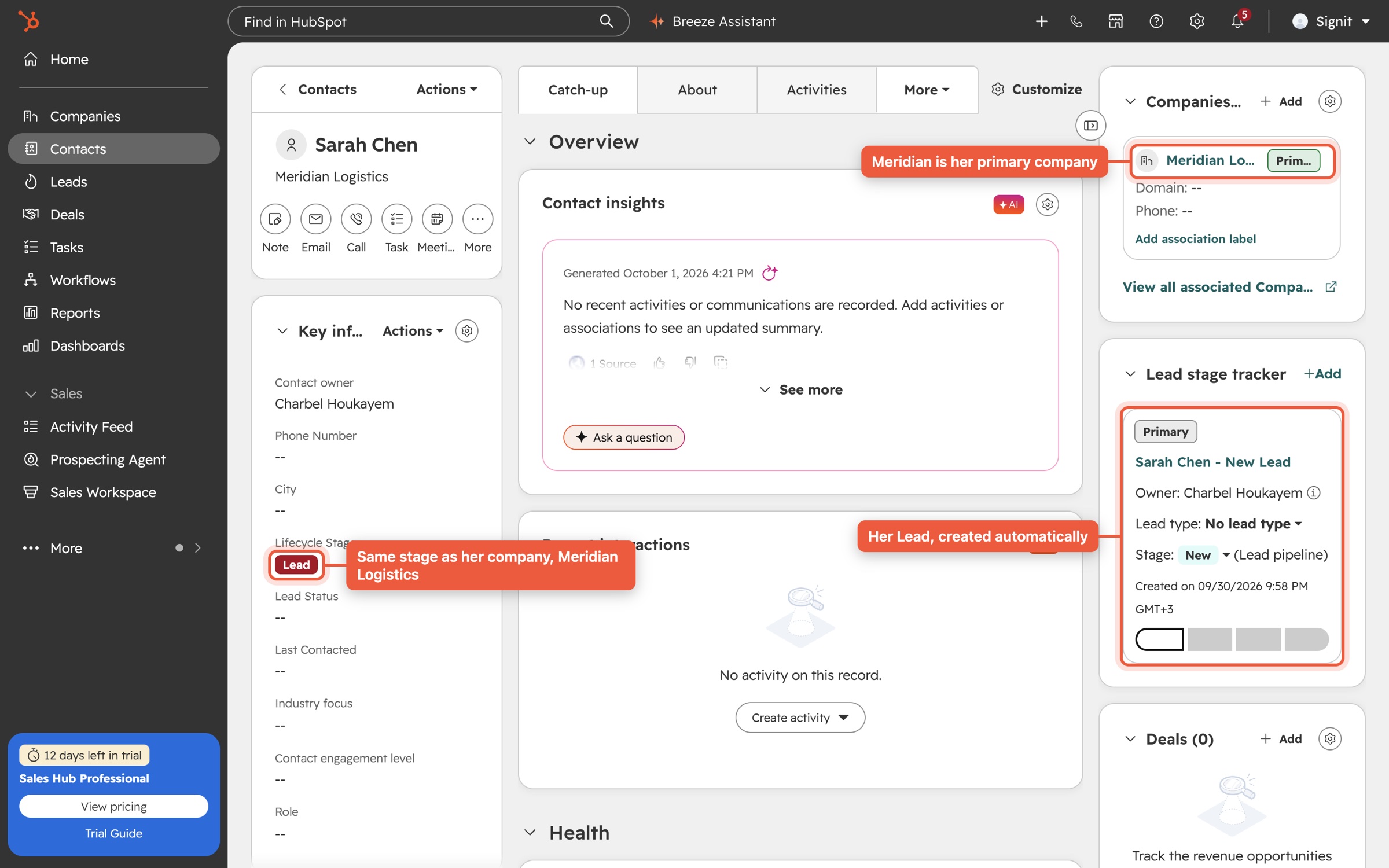The width and height of the screenshot is (1389, 868).
Task: Click the thumbs up feedback icon
Action: click(659, 363)
